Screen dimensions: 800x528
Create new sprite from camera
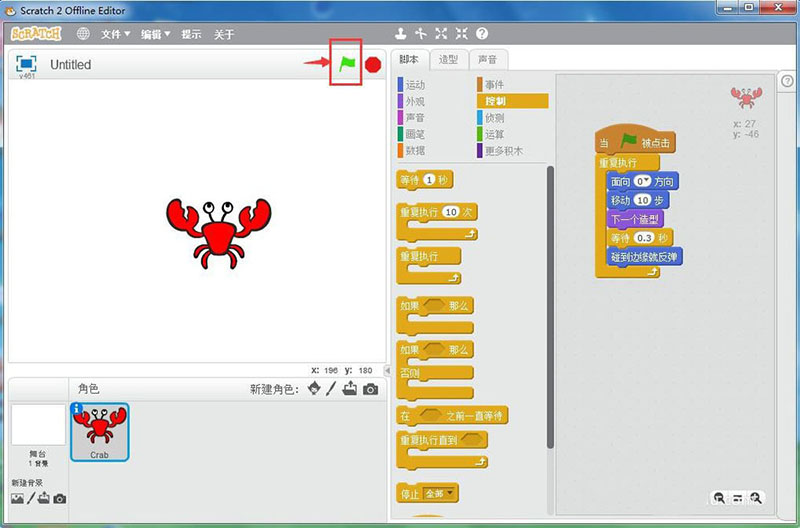370,389
